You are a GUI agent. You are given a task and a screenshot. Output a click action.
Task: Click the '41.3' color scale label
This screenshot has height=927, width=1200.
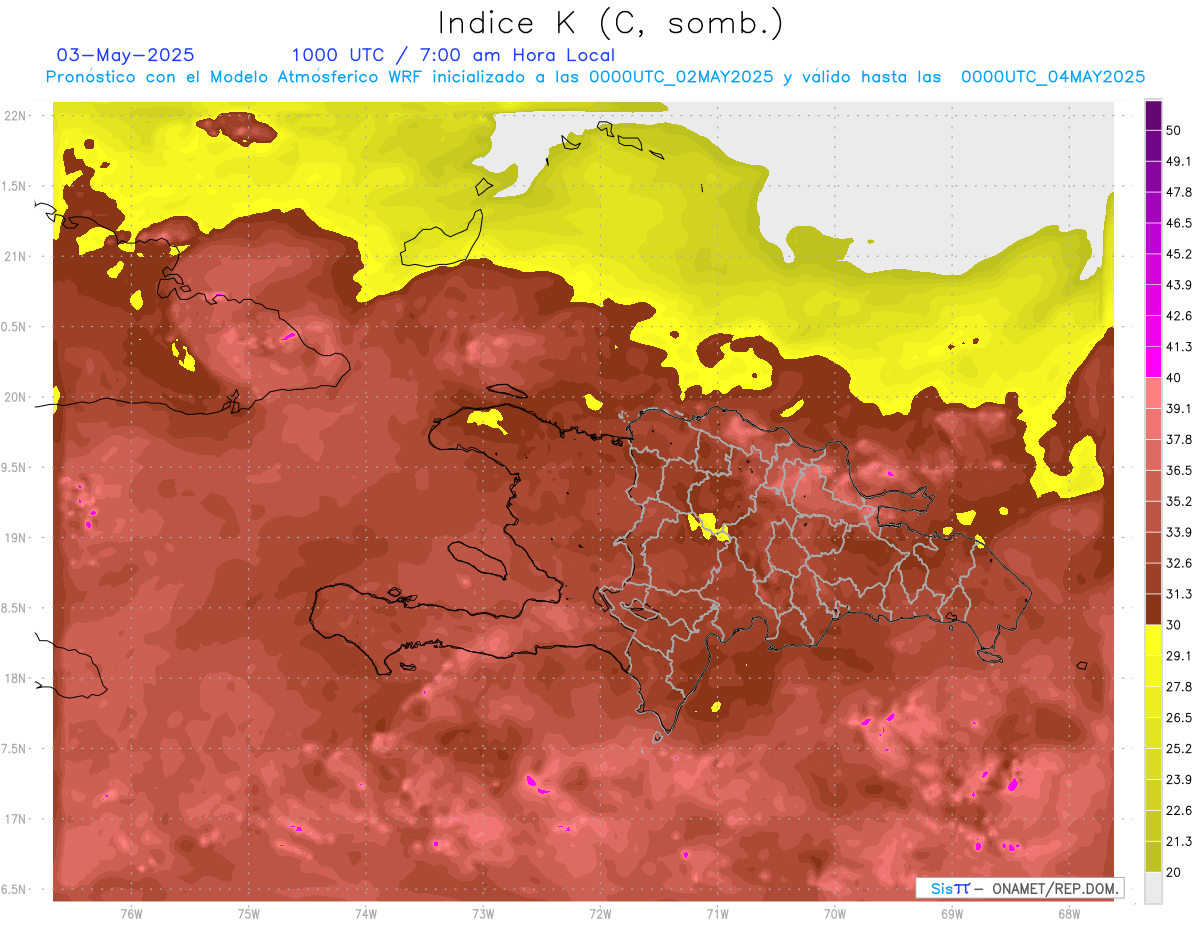[x=1179, y=347]
